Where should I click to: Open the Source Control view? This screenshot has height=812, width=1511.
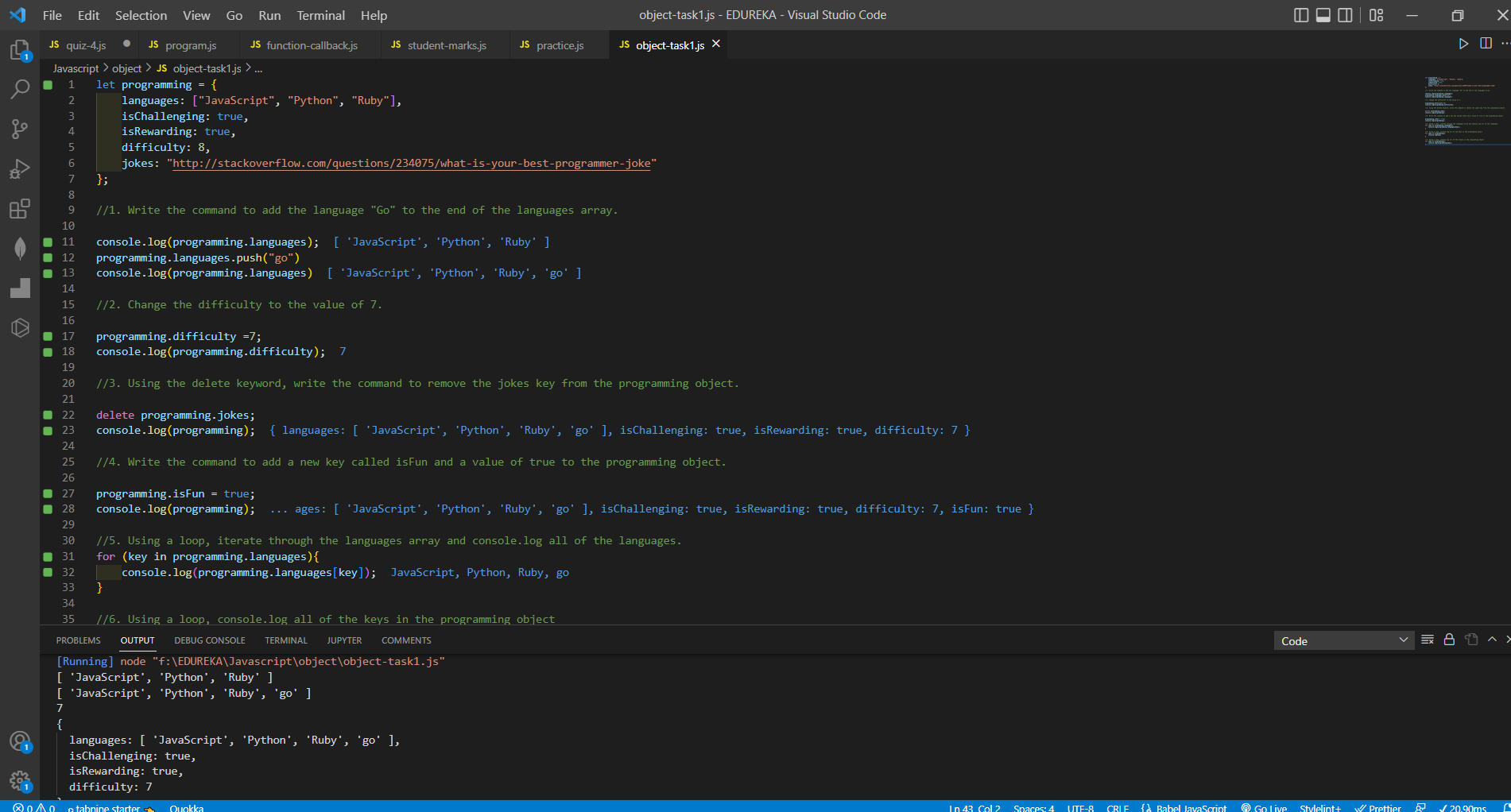point(20,130)
